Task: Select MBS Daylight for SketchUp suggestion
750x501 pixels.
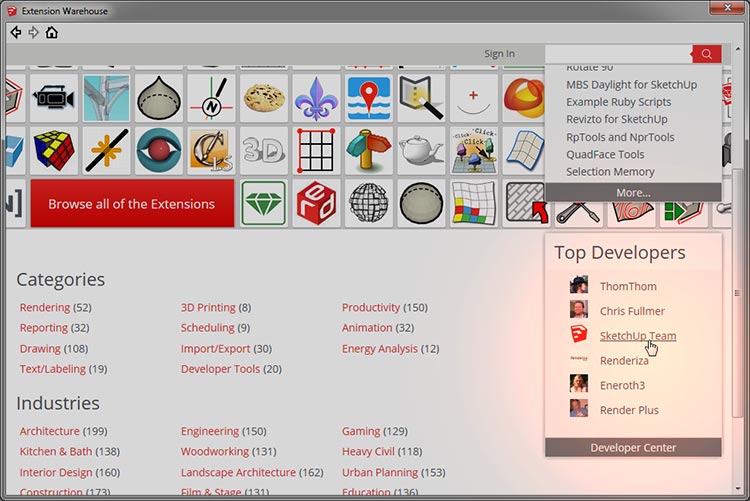Action: coord(631,85)
